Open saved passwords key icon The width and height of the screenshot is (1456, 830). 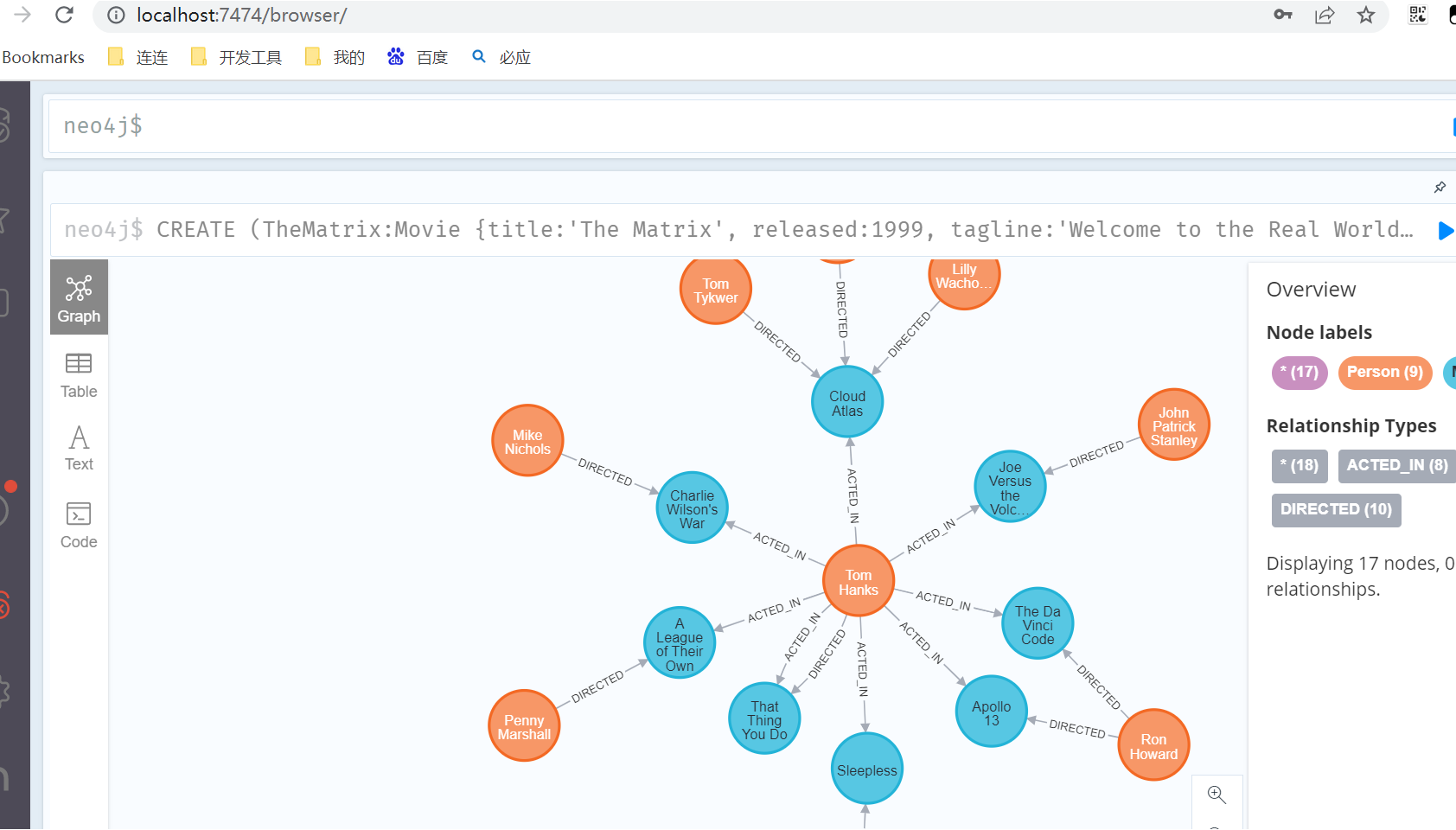pyautogui.click(x=1283, y=15)
